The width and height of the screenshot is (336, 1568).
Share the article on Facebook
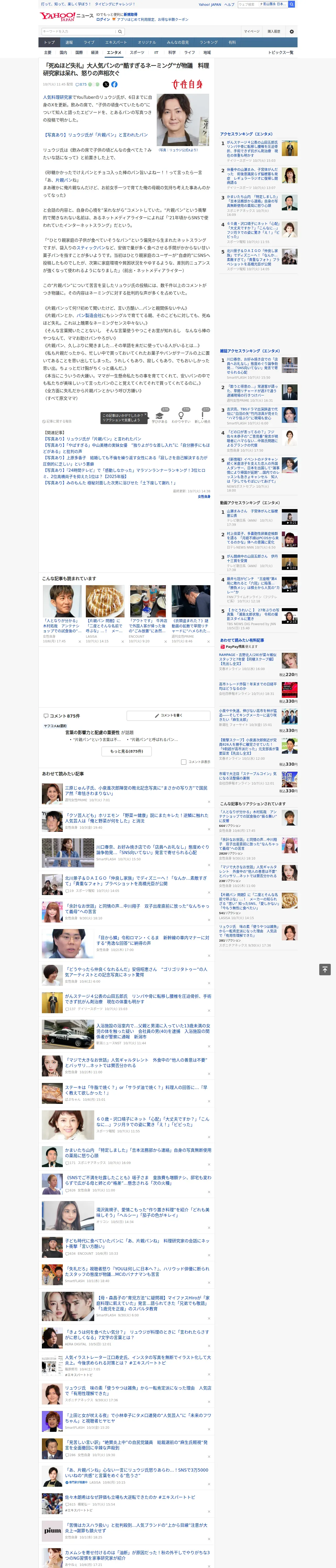[x=114, y=85]
